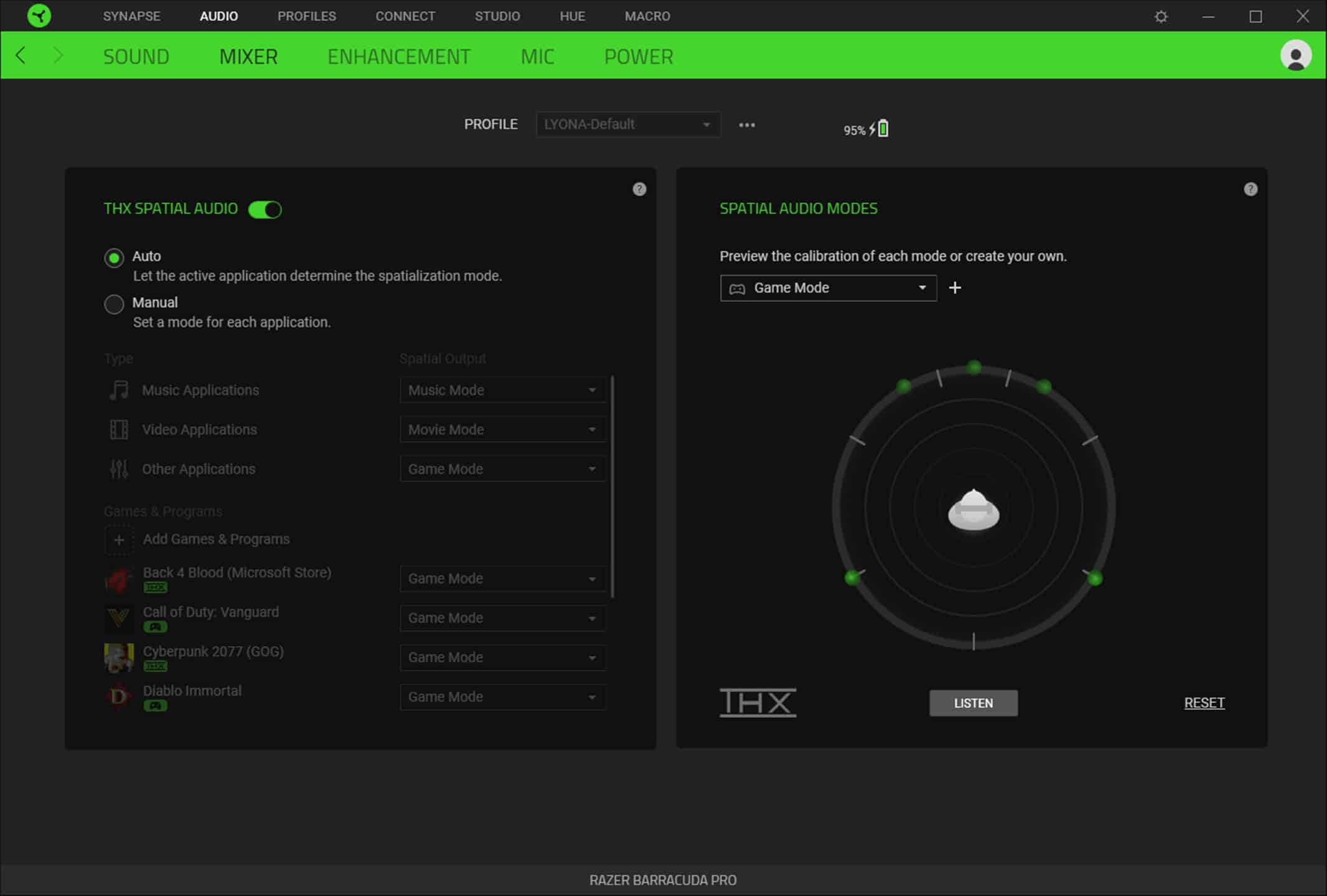Open Call of Duty: Vanguard mode dropdown

tap(503, 618)
